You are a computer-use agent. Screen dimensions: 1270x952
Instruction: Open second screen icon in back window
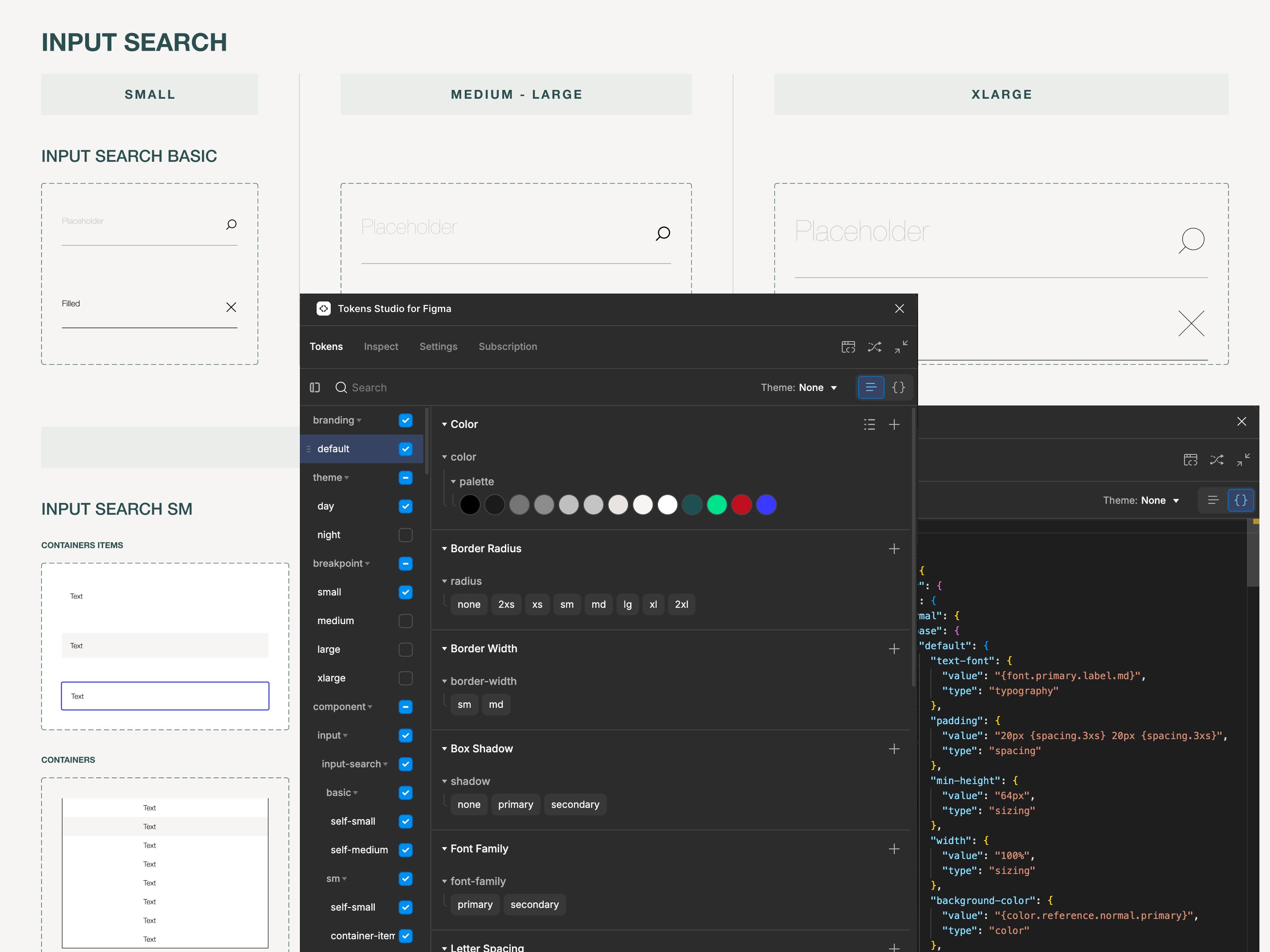pyautogui.click(x=1190, y=460)
